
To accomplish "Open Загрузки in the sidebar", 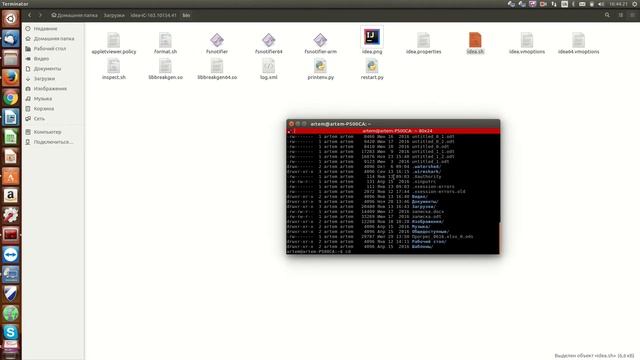I will click(x=40, y=78).
